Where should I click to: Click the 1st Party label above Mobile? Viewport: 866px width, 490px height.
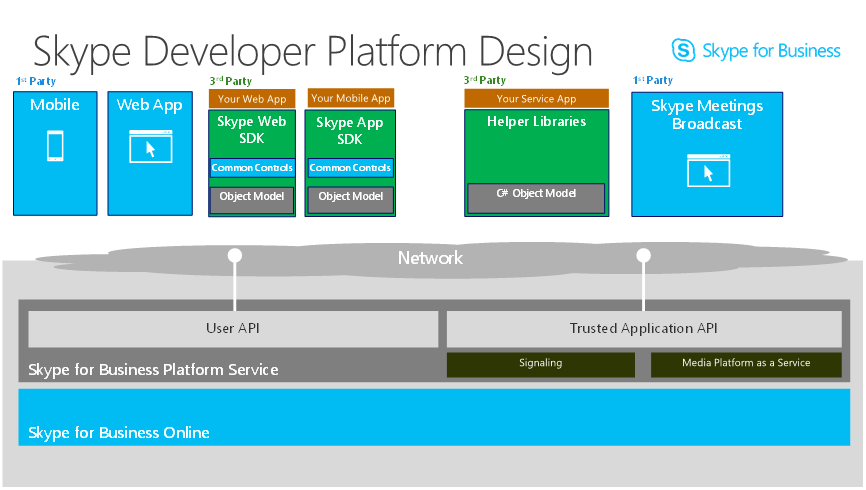point(36,81)
